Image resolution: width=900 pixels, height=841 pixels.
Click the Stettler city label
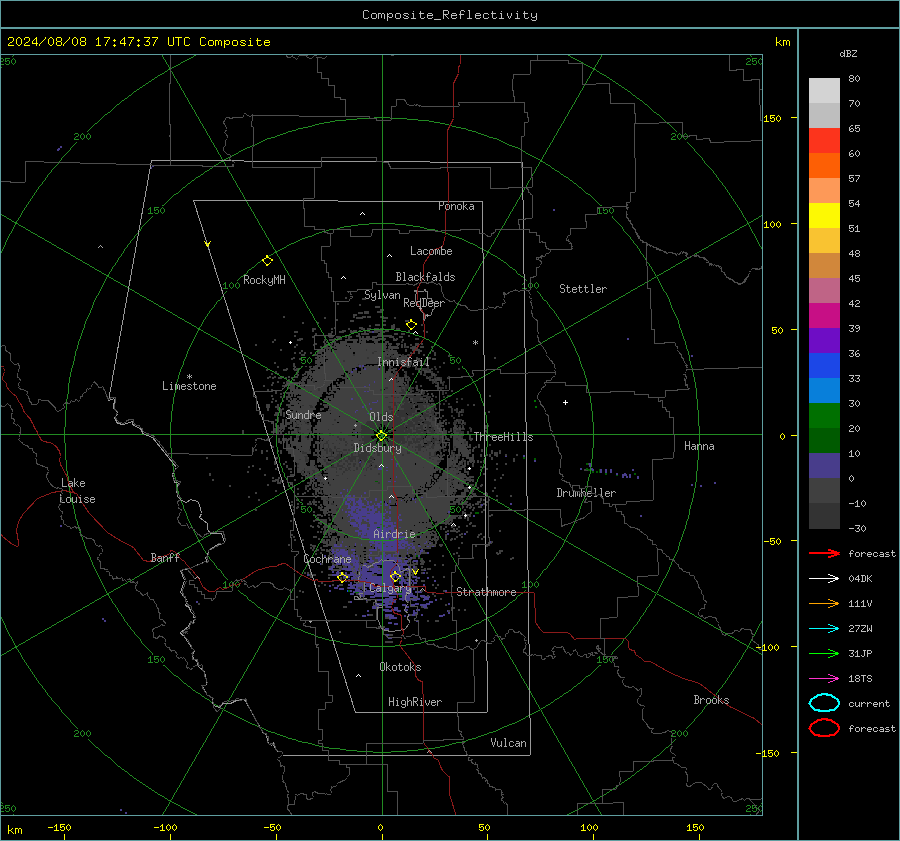click(583, 289)
